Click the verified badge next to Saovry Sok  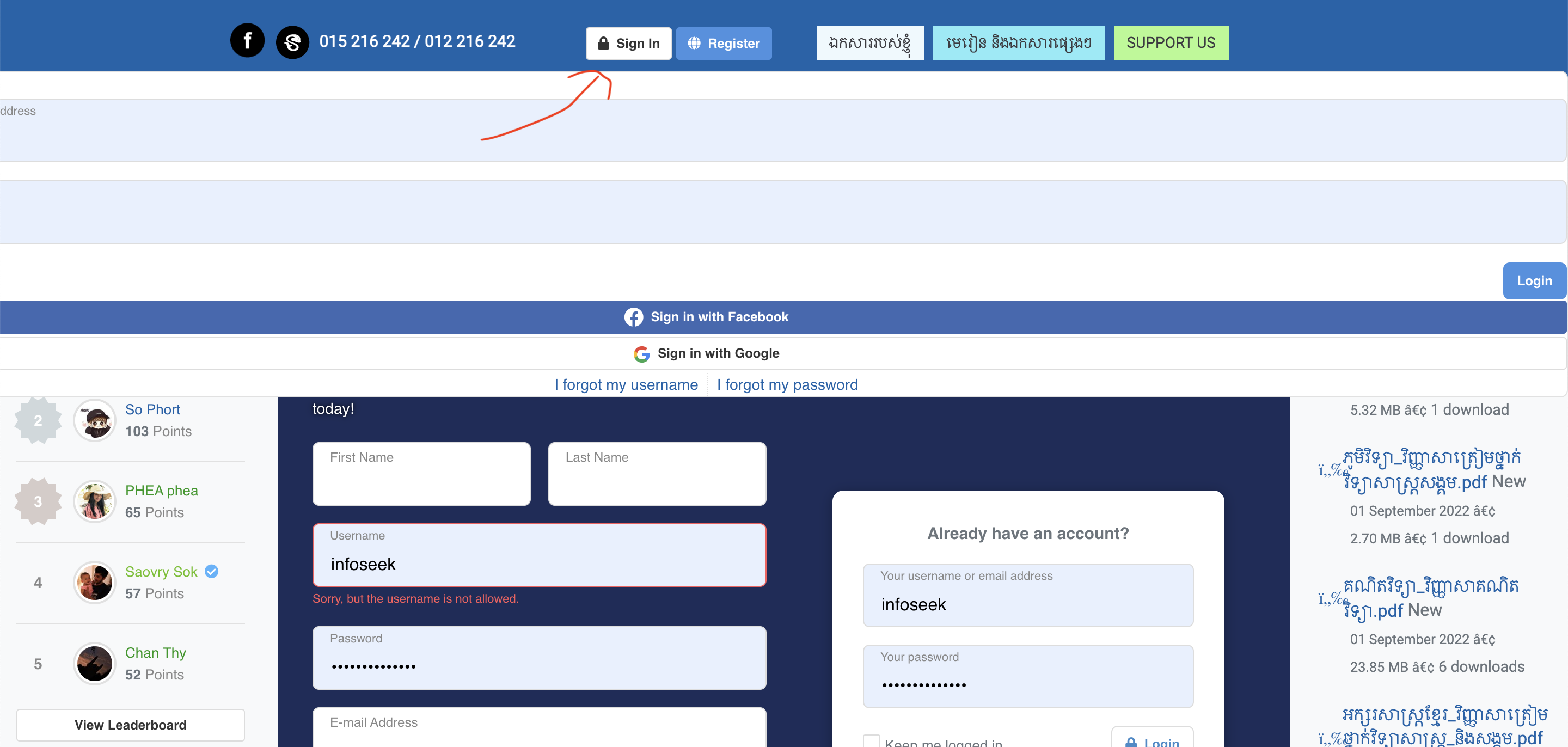click(211, 571)
